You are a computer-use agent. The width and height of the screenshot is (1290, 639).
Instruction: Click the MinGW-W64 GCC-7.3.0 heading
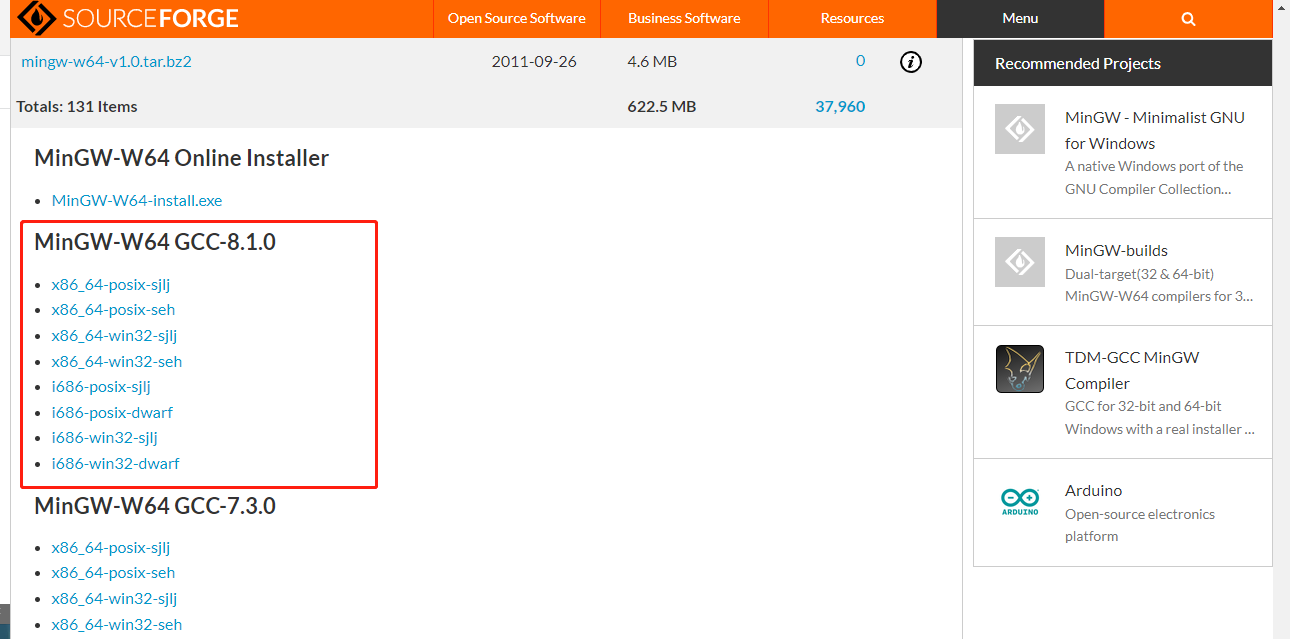155,506
